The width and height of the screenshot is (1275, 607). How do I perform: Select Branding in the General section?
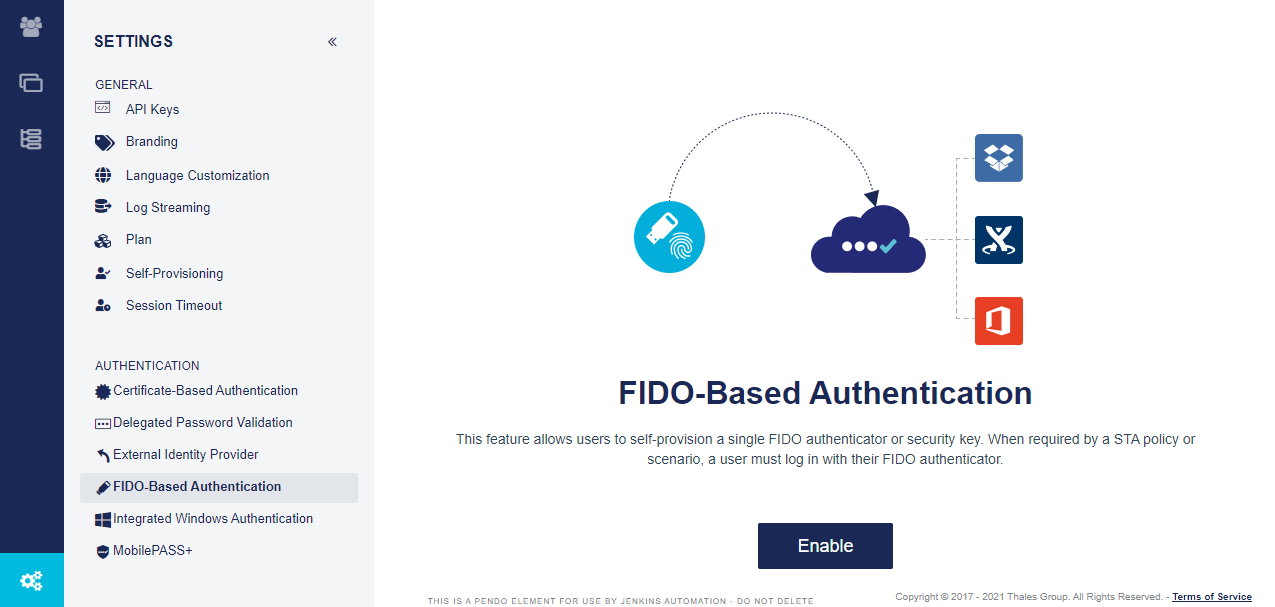tap(151, 142)
